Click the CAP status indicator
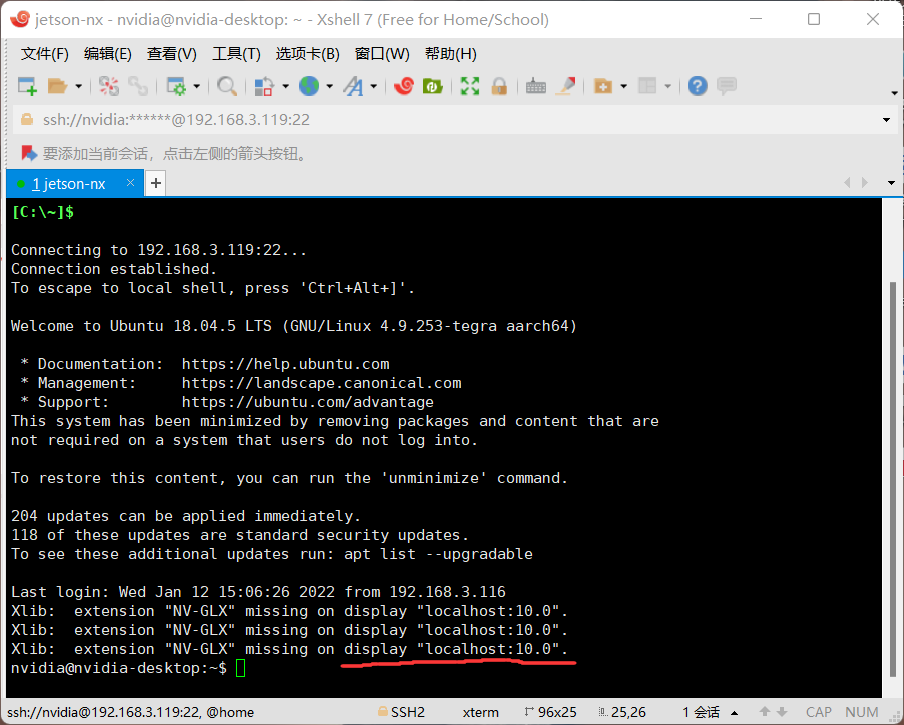 coord(819,712)
